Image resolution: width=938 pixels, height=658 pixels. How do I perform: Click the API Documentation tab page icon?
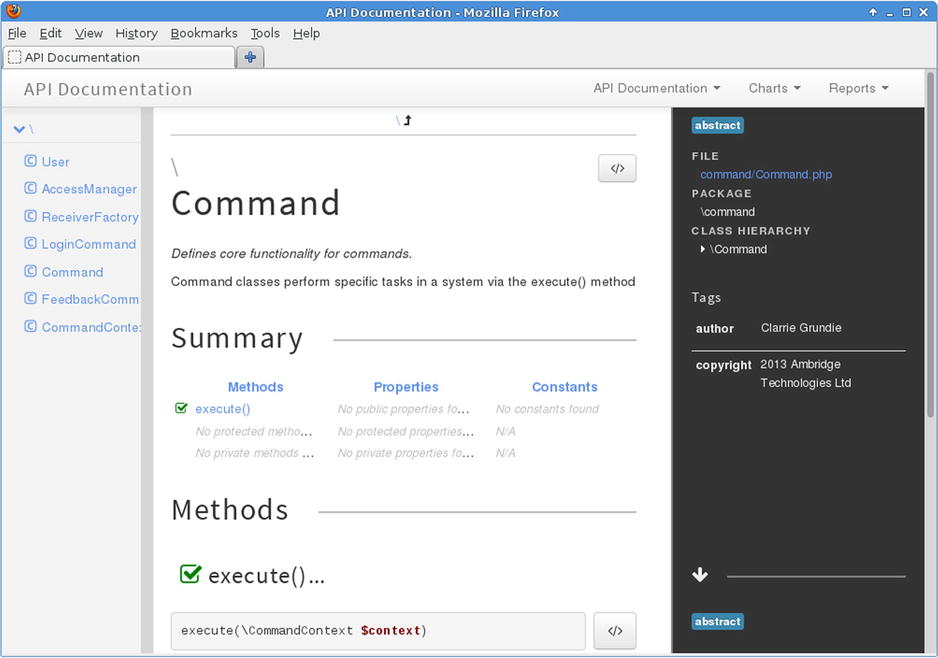(x=14, y=57)
